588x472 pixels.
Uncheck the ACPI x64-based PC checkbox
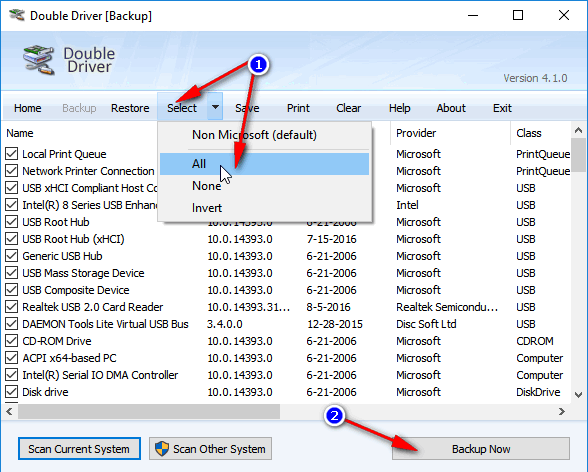coord(11,358)
